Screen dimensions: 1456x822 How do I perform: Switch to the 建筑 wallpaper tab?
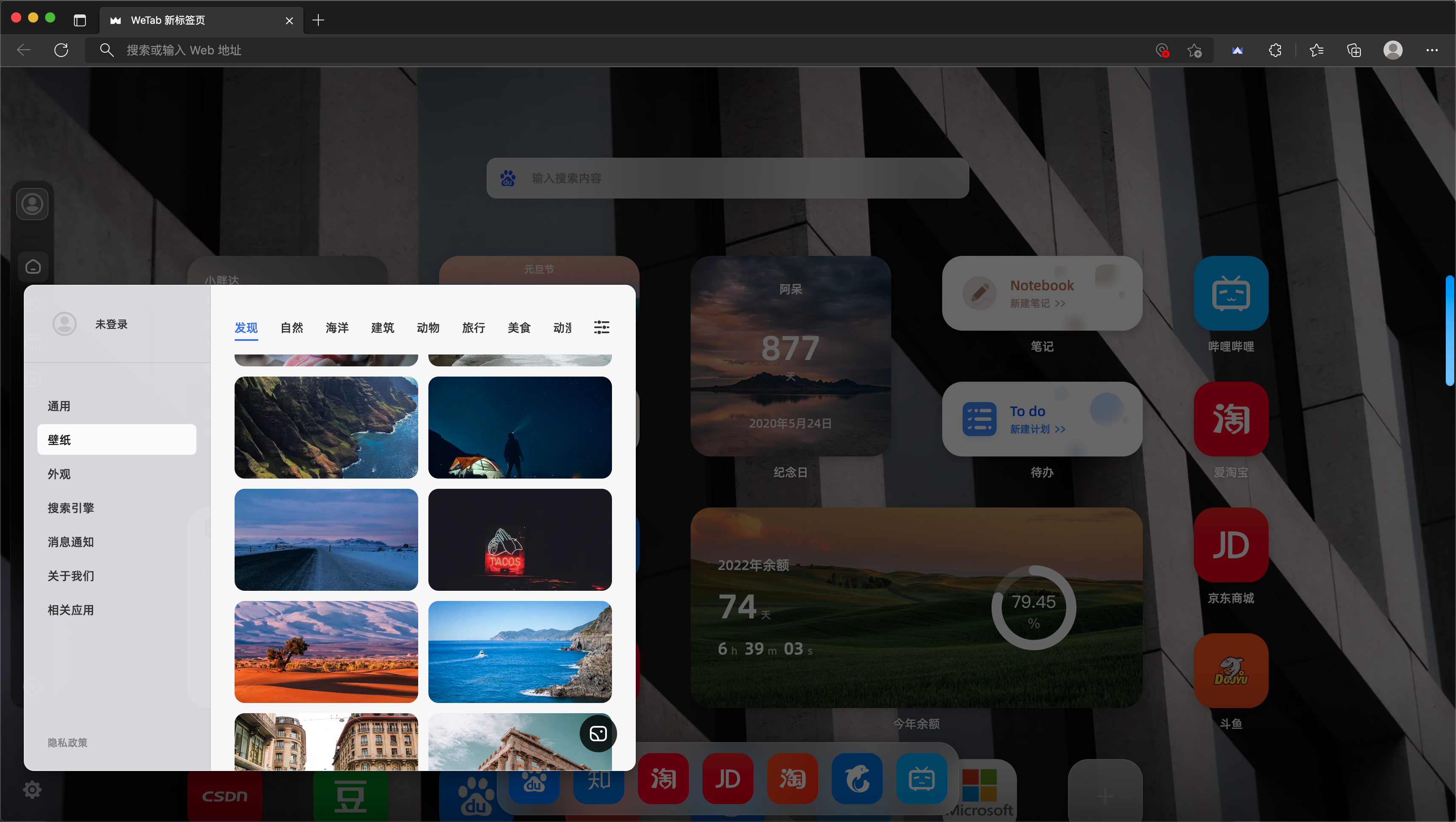tap(382, 328)
